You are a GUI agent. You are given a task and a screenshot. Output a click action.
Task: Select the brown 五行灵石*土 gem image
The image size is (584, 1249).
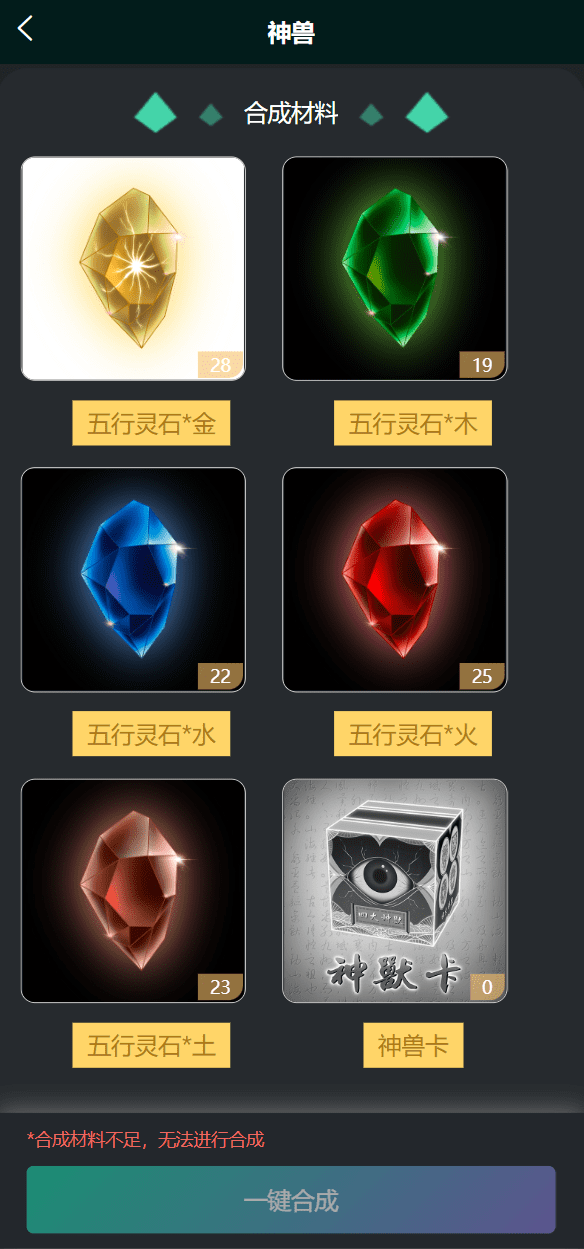click(133, 891)
